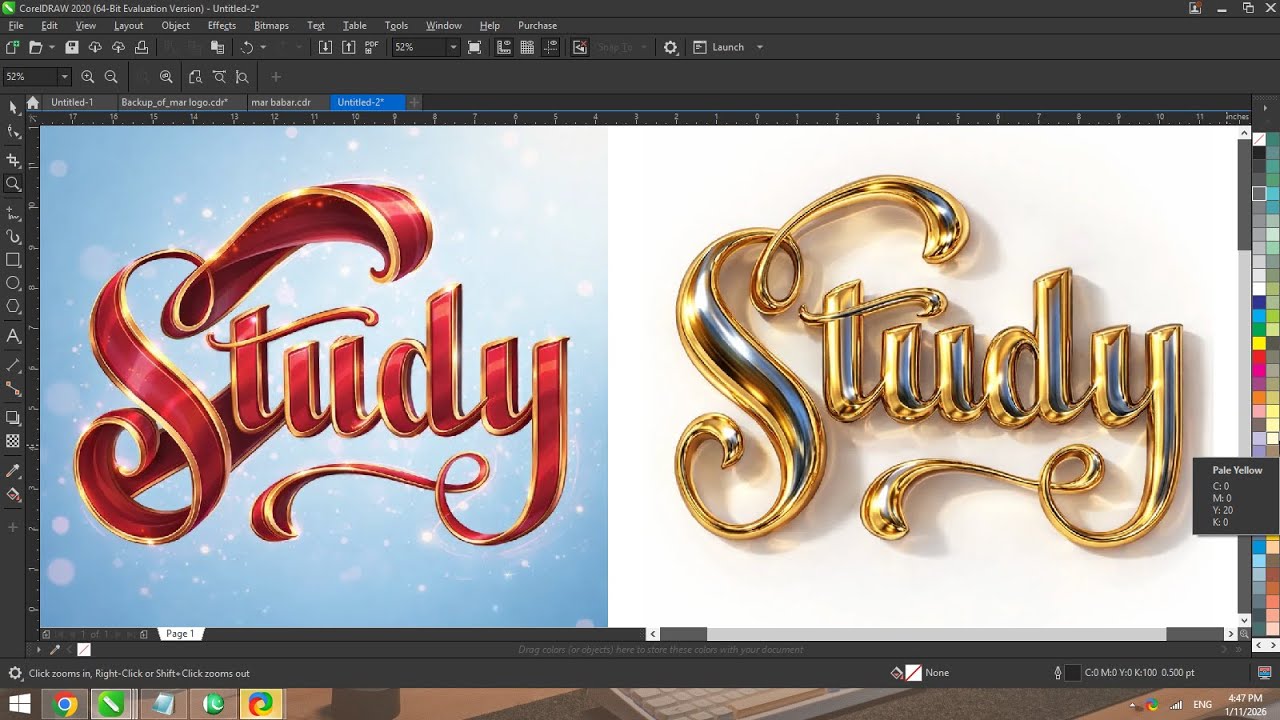Screen dimensions: 1280x720
Task: Open Google Chrome from the taskbar
Action: pos(64,704)
